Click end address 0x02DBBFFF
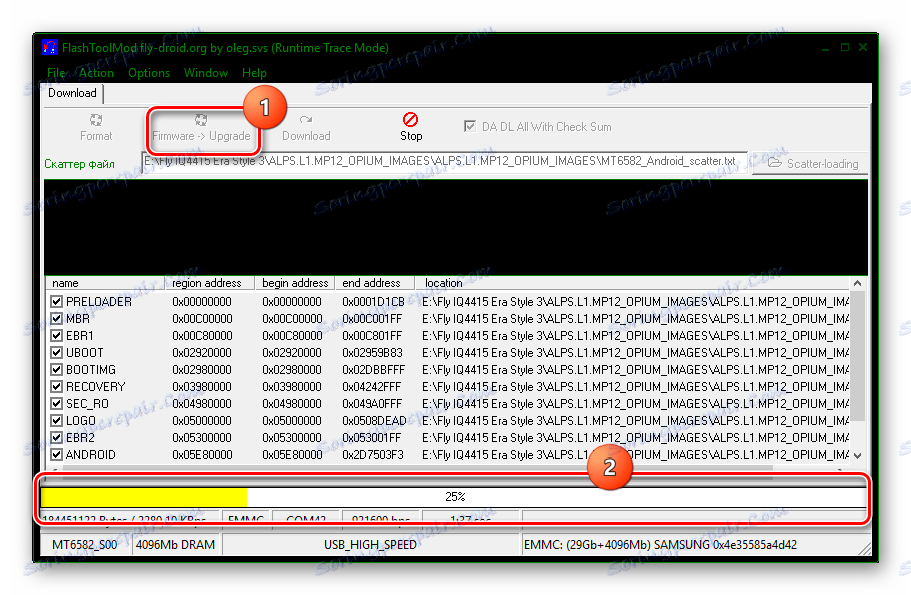911x595 pixels. click(373, 370)
